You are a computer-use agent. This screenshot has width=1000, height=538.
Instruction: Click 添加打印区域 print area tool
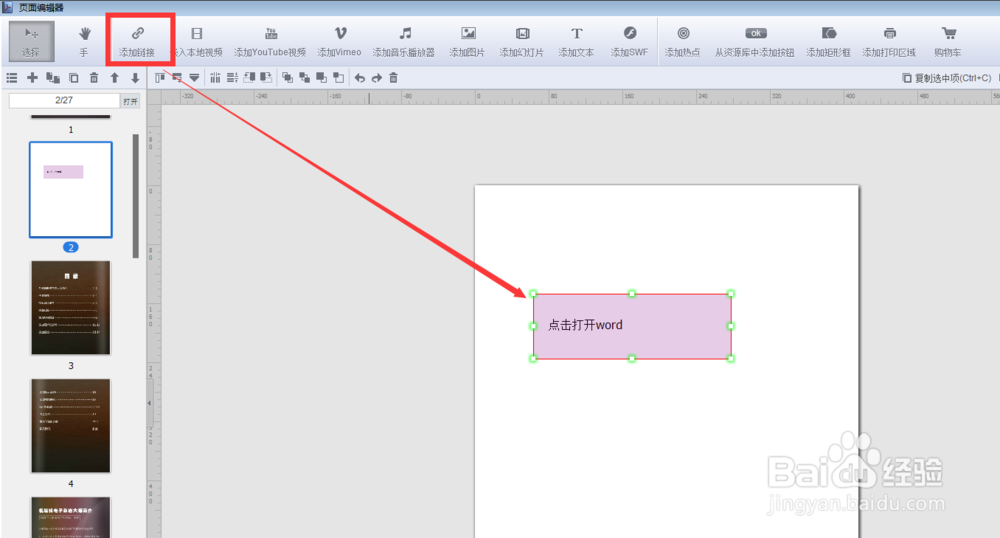click(890, 41)
